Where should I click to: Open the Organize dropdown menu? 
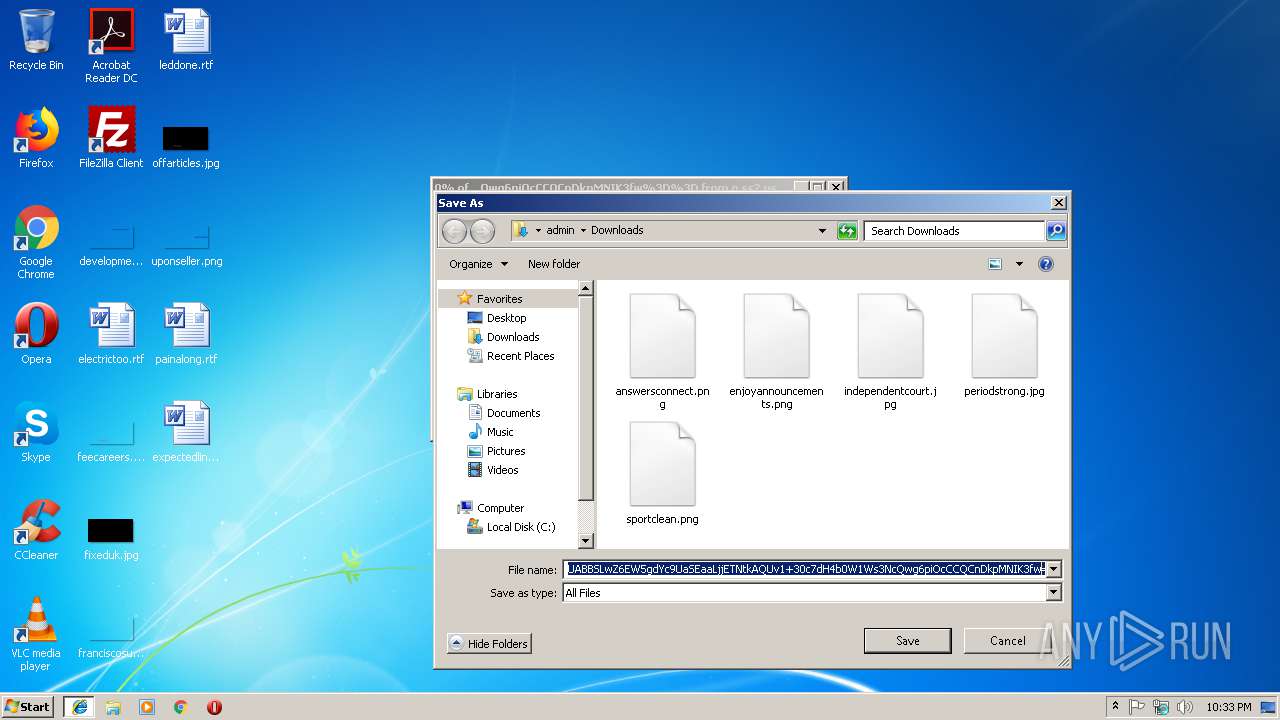click(478, 264)
